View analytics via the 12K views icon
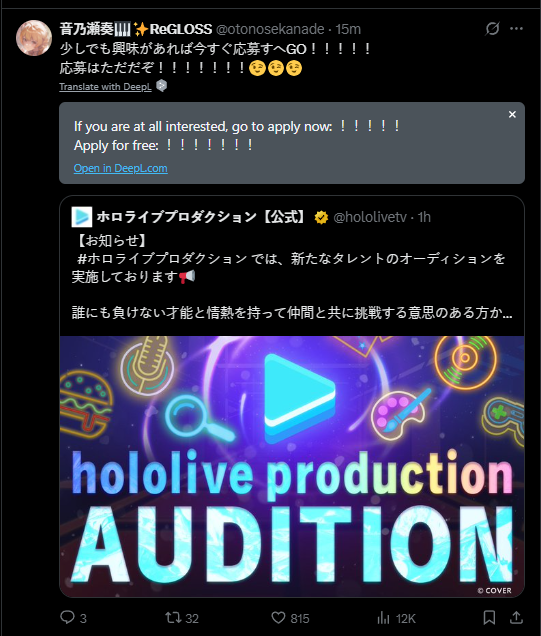541x636 pixels. [383, 618]
